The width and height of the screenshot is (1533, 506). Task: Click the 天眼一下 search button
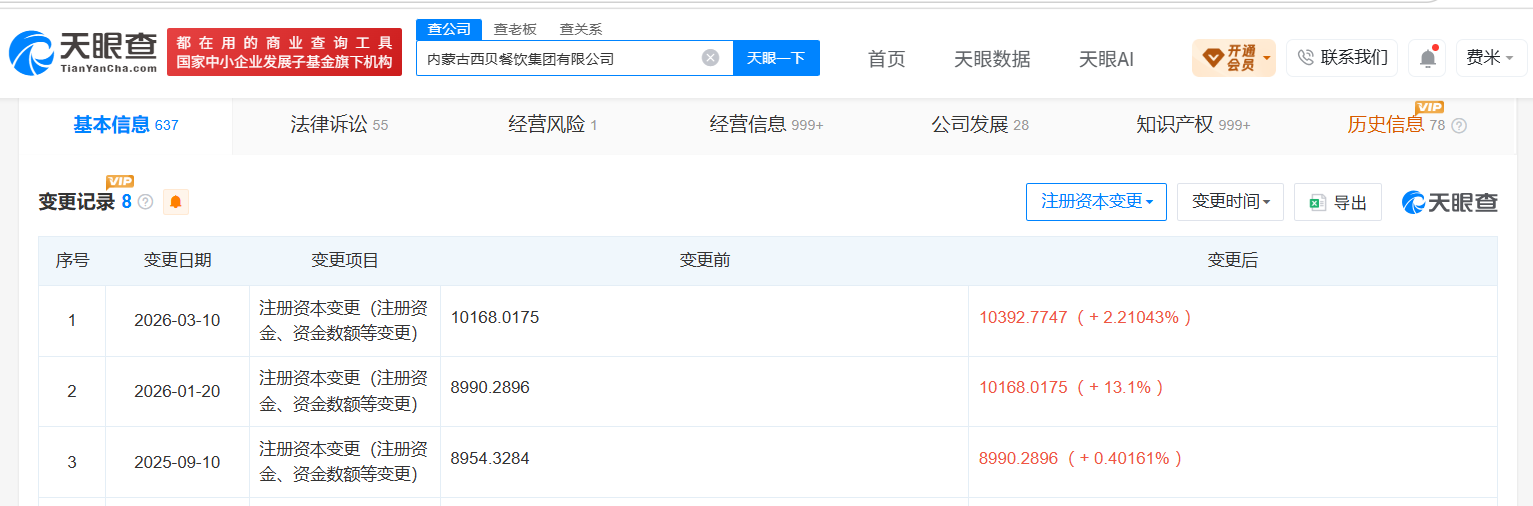click(x=776, y=58)
